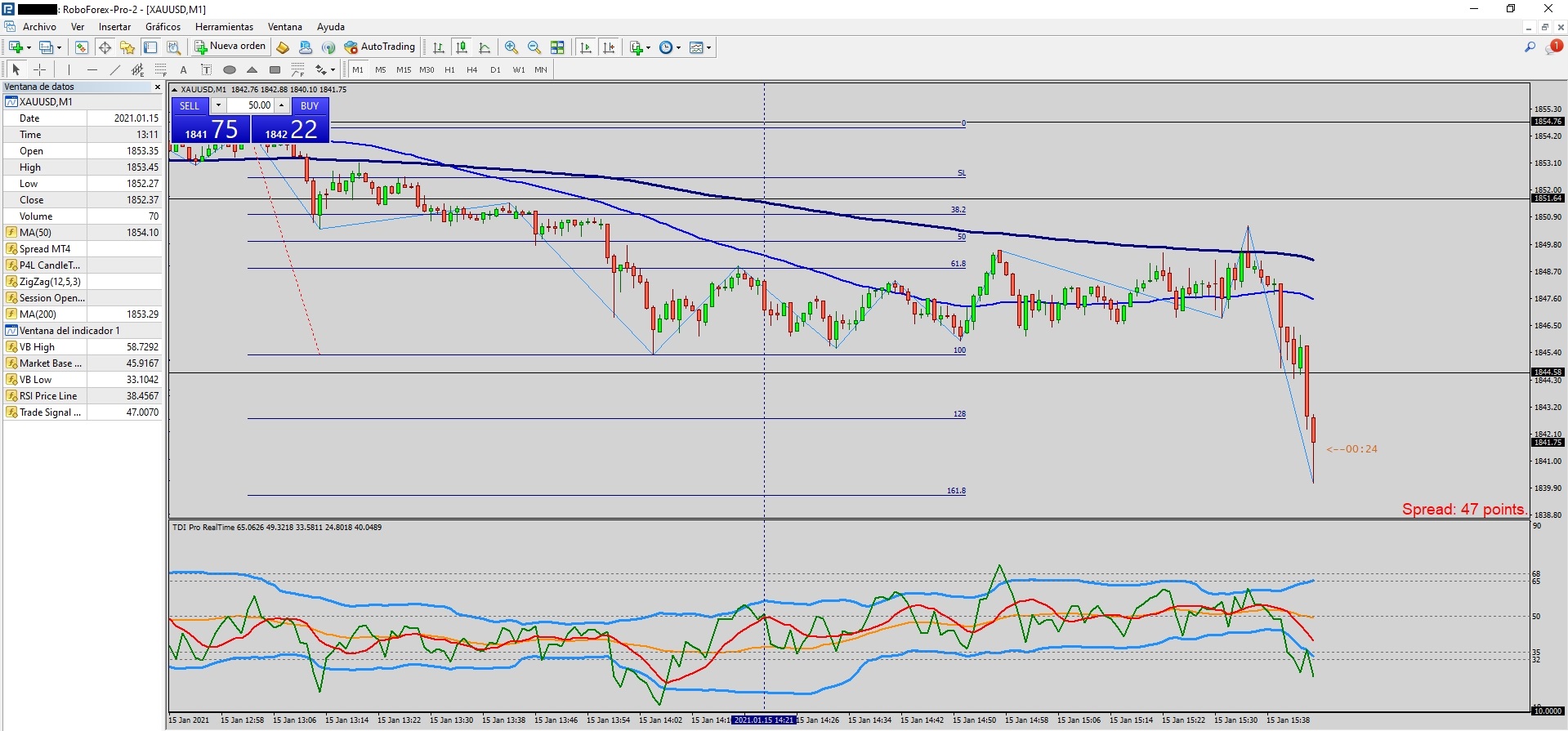The image size is (1568, 731).
Task: Click the zoom in magnifier icon
Action: click(511, 47)
